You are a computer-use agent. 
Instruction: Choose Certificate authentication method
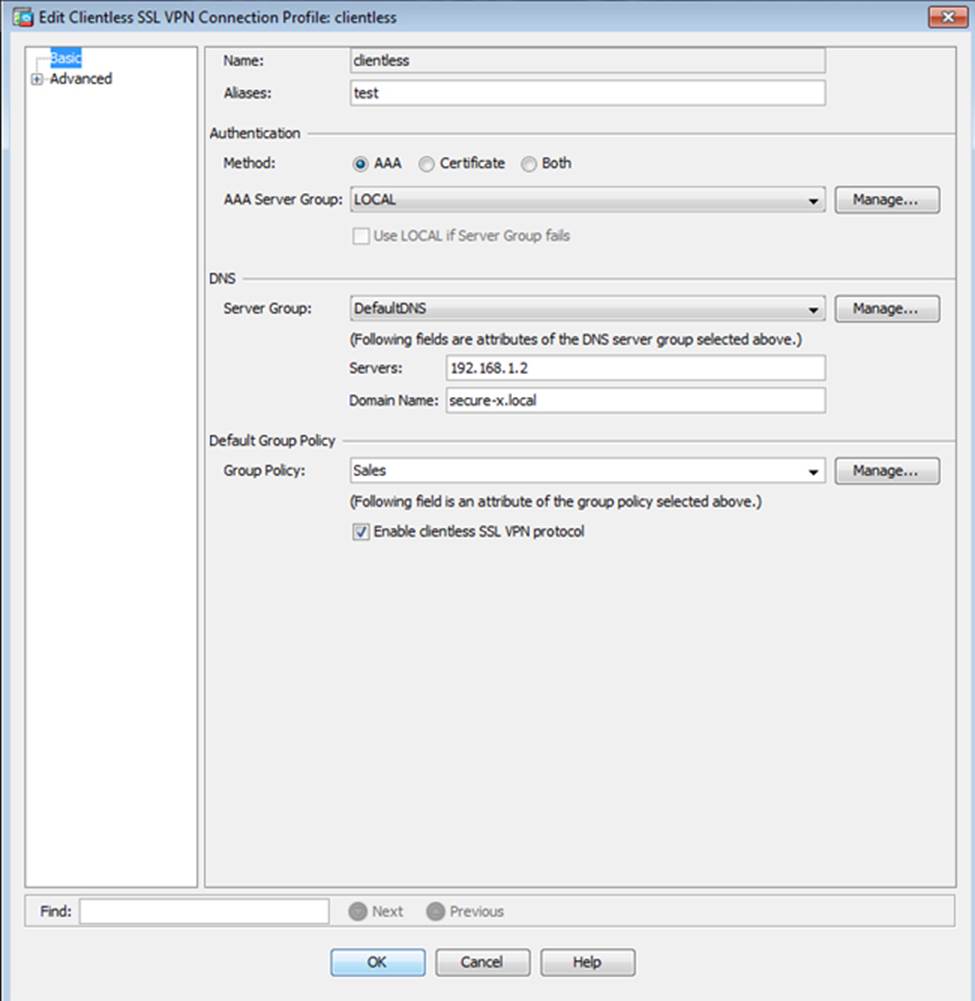[x=427, y=164]
